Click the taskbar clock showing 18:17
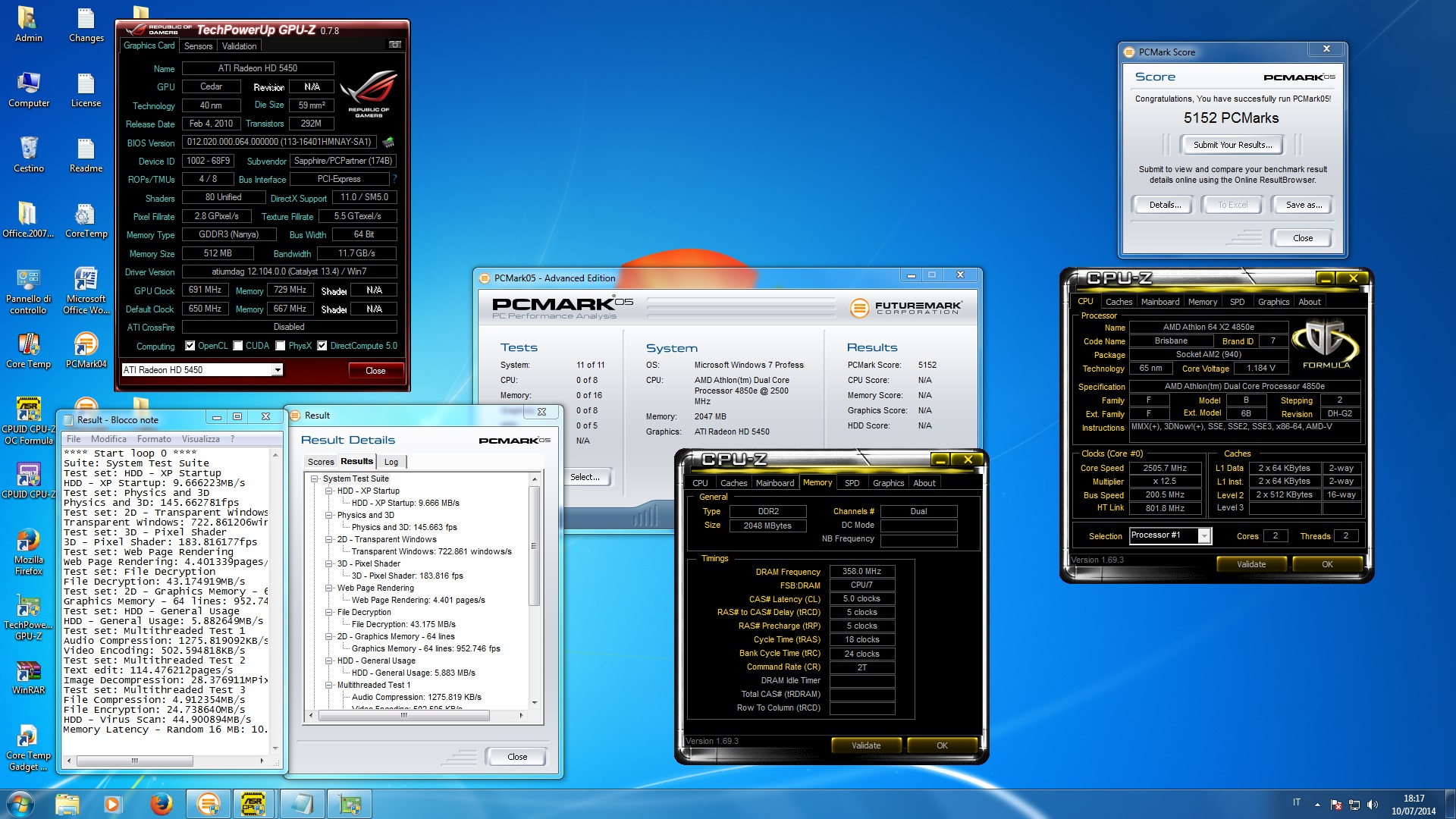Image resolution: width=1456 pixels, height=819 pixels. [x=1414, y=805]
